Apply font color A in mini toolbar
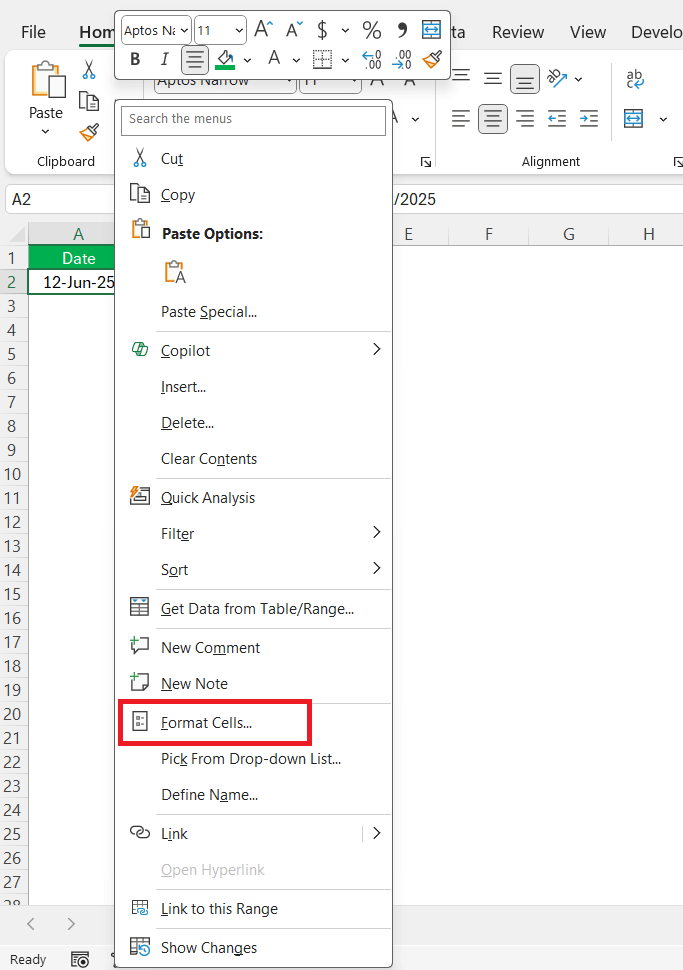This screenshot has height=970, width=683. click(274, 59)
